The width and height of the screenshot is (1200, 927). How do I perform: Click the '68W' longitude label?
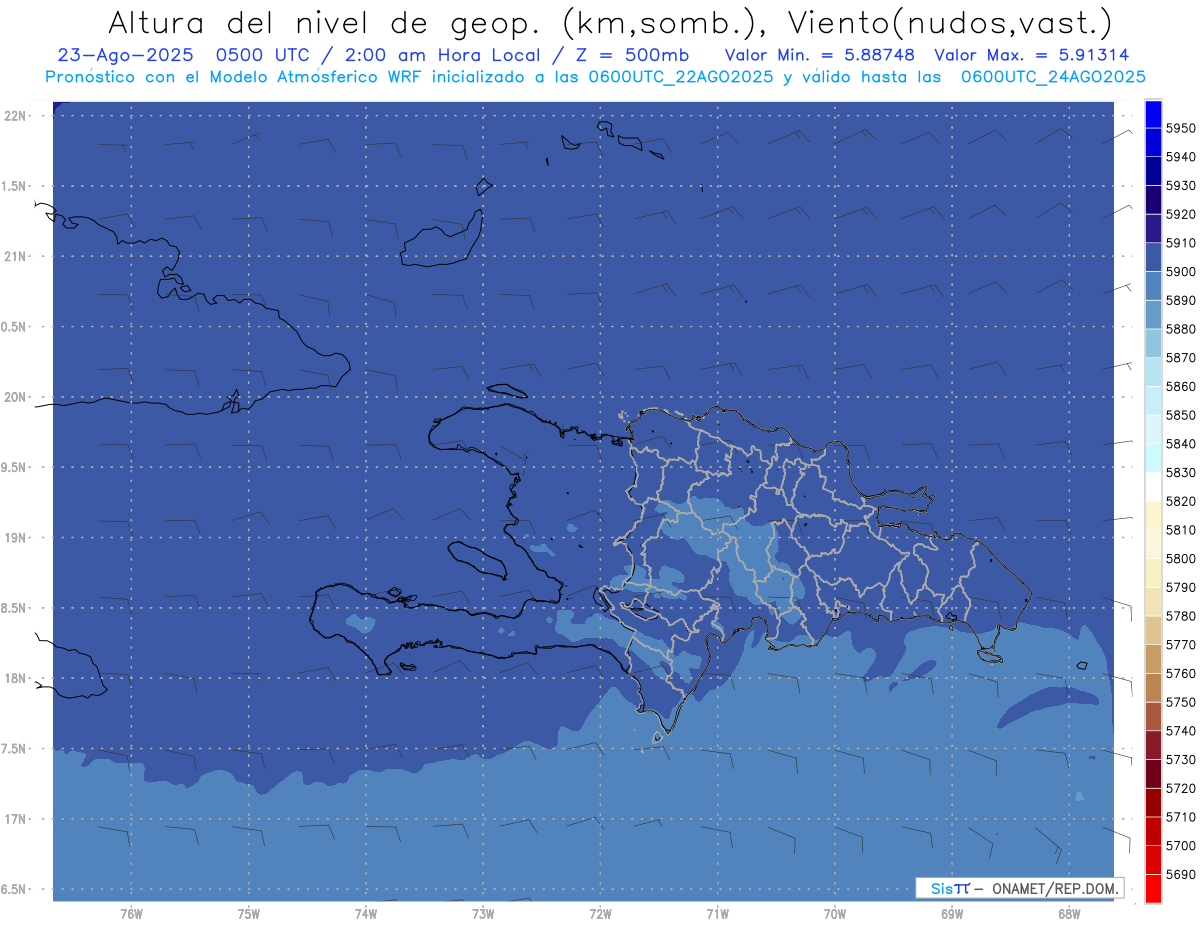[x=1069, y=914]
